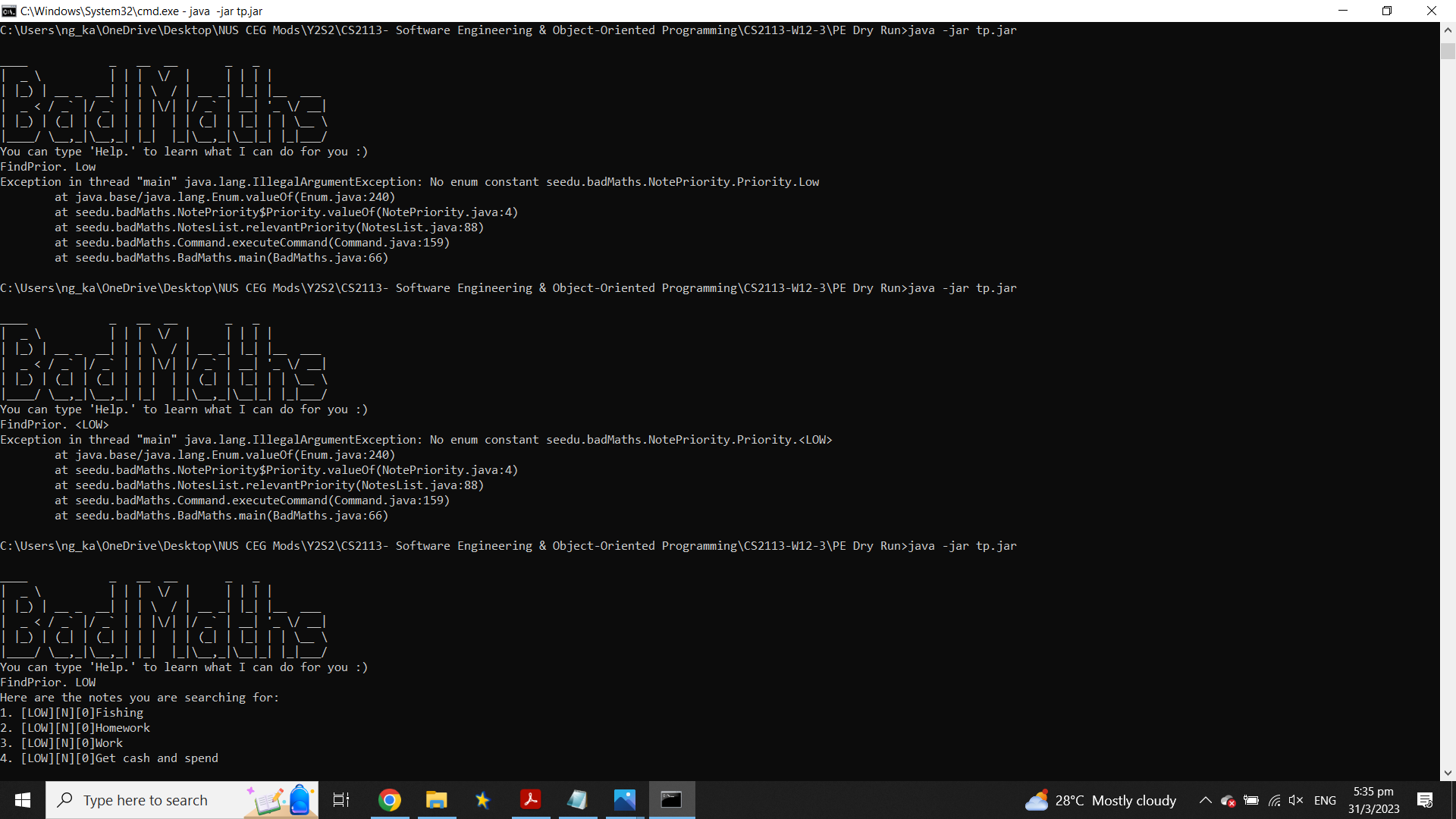Click the vertical scrollbar thumb

pos(1448,50)
